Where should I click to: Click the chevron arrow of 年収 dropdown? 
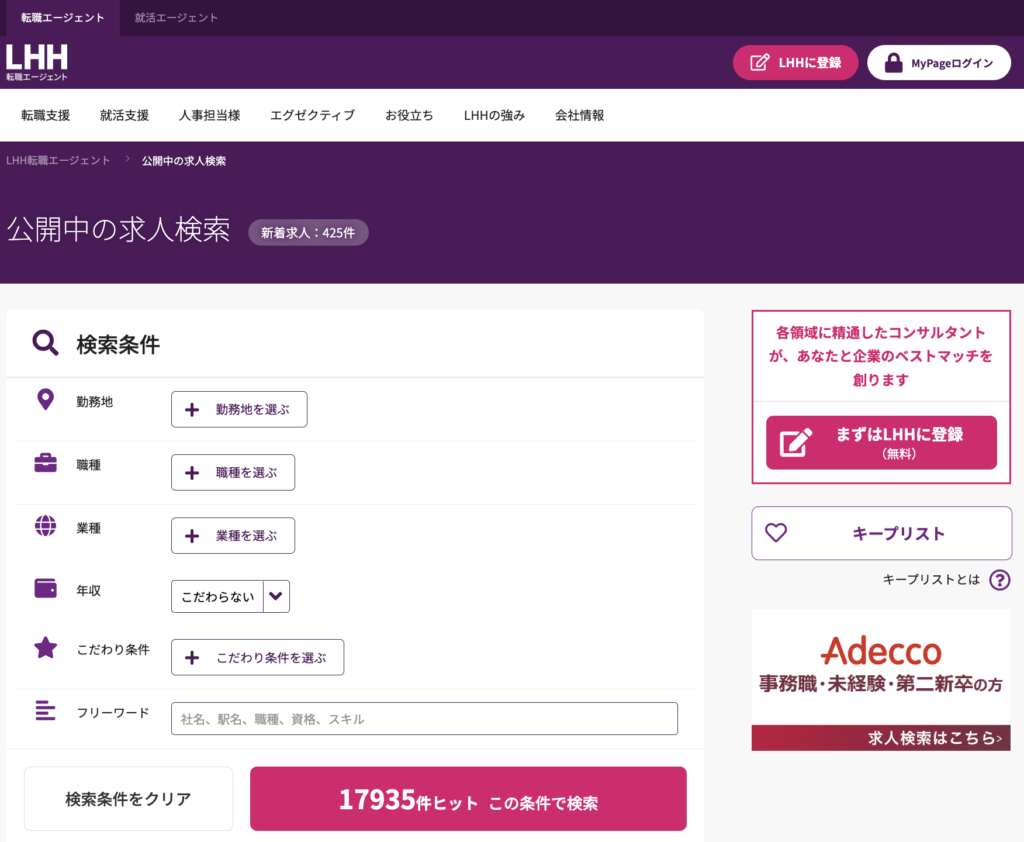(x=276, y=596)
